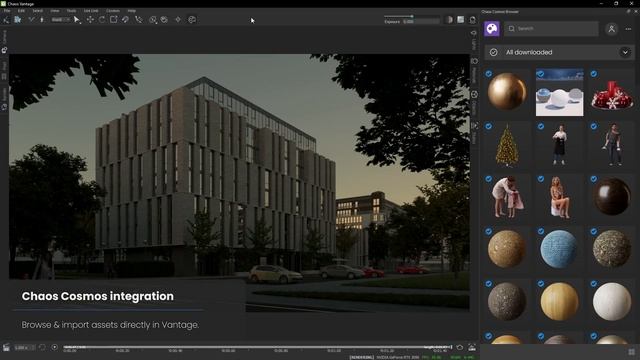Select the blue textured sphere material
Image resolution: width=640 pixels, height=360 pixels.
pyautogui.click(x=559, y=249)
